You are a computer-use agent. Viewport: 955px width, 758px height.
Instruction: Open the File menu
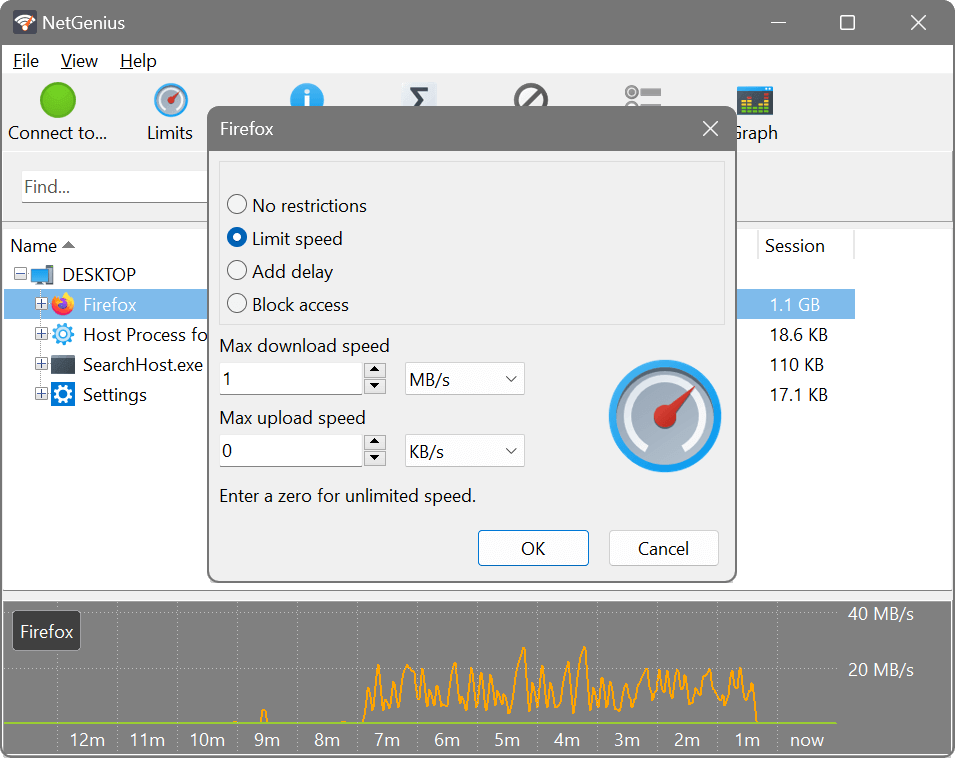[26, 61]
